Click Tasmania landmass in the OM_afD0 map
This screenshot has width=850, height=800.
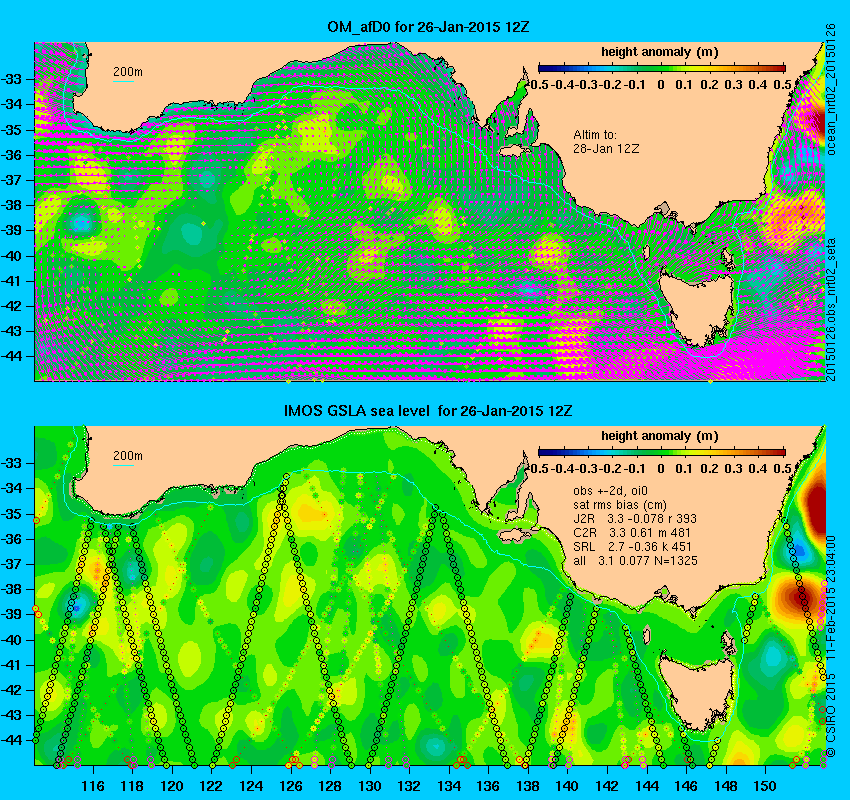pyautogui.click(x=698, y=308)
